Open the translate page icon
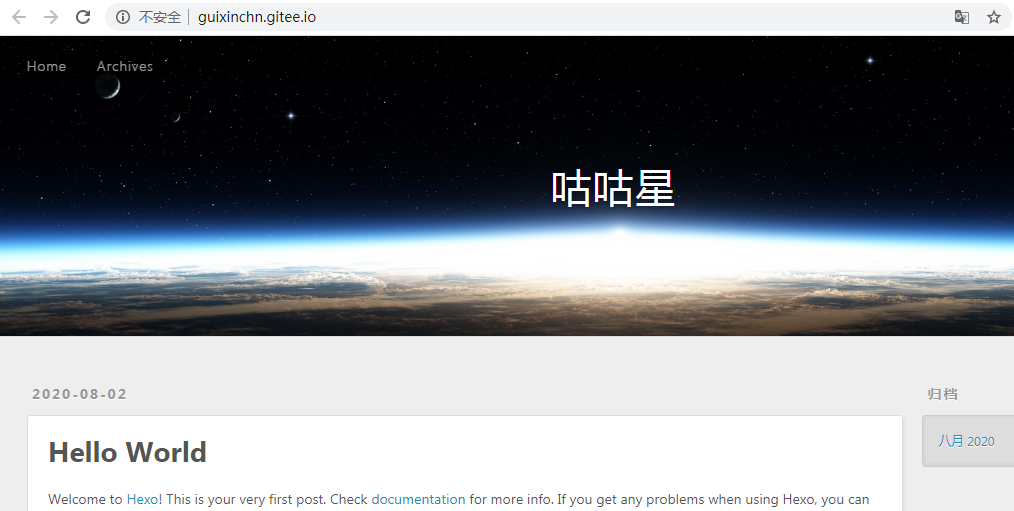1014x511 pixels. pos(962,17)
